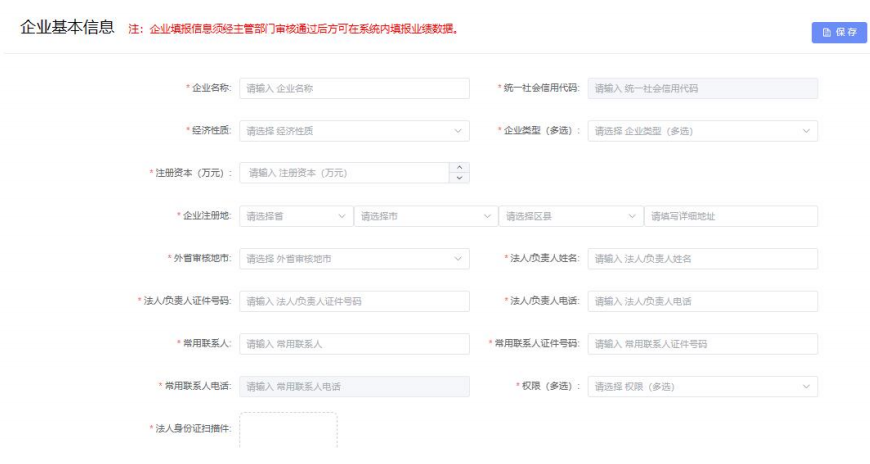Open the 请选择区县 district dropdown
Screen dimensions: 870x464
pos(571,216)
